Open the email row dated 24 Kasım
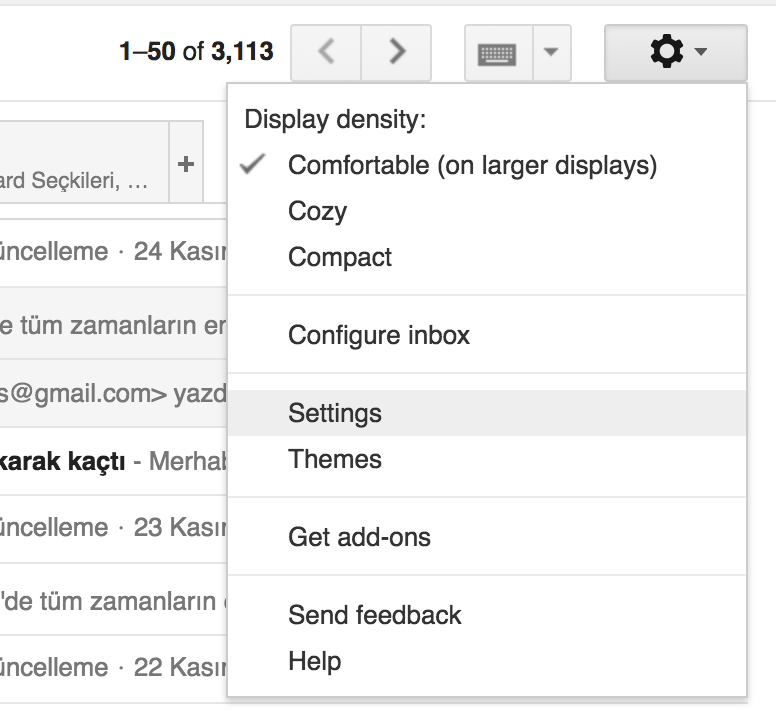 coord(110,251)
